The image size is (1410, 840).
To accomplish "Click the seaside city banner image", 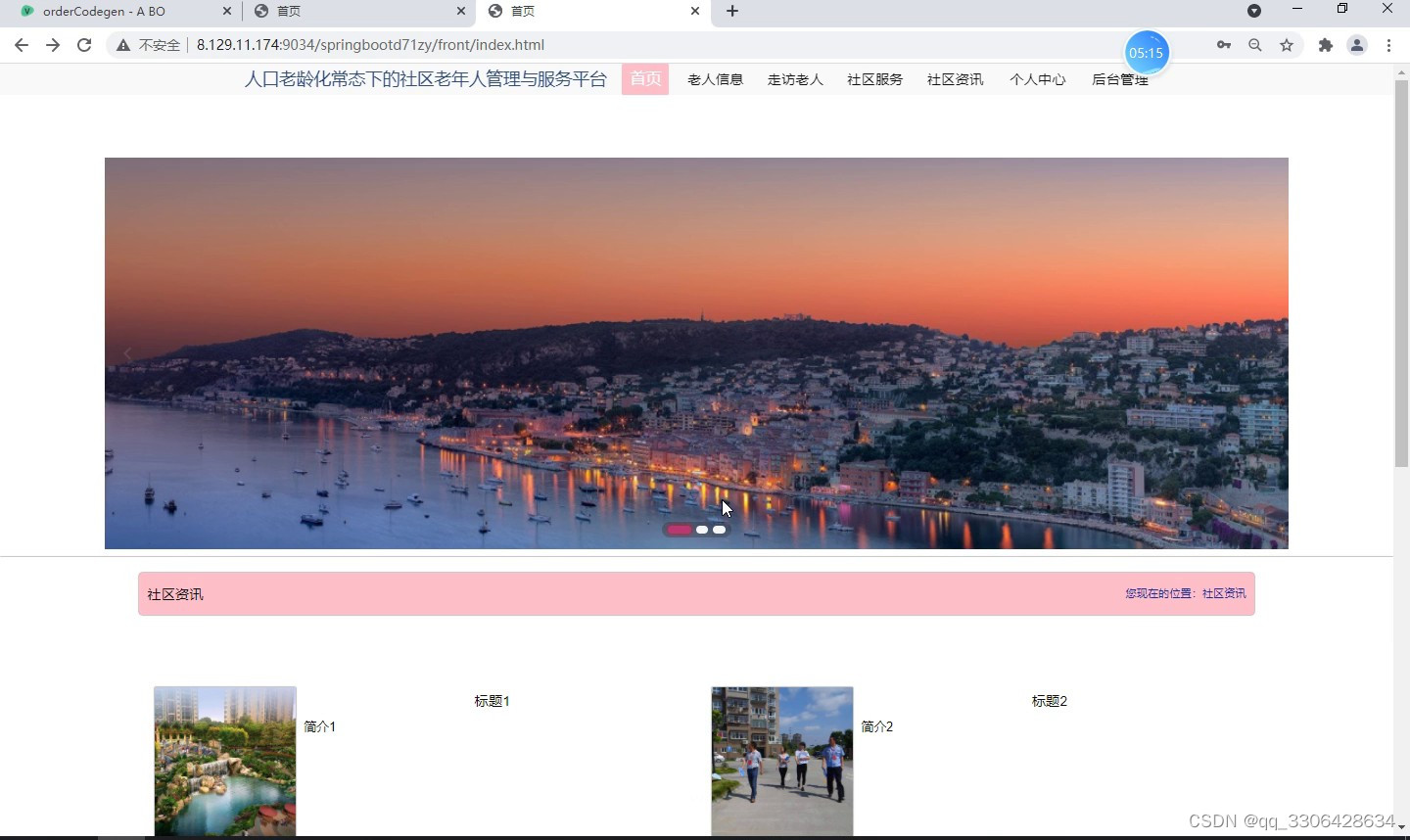I will click(696, 353).
